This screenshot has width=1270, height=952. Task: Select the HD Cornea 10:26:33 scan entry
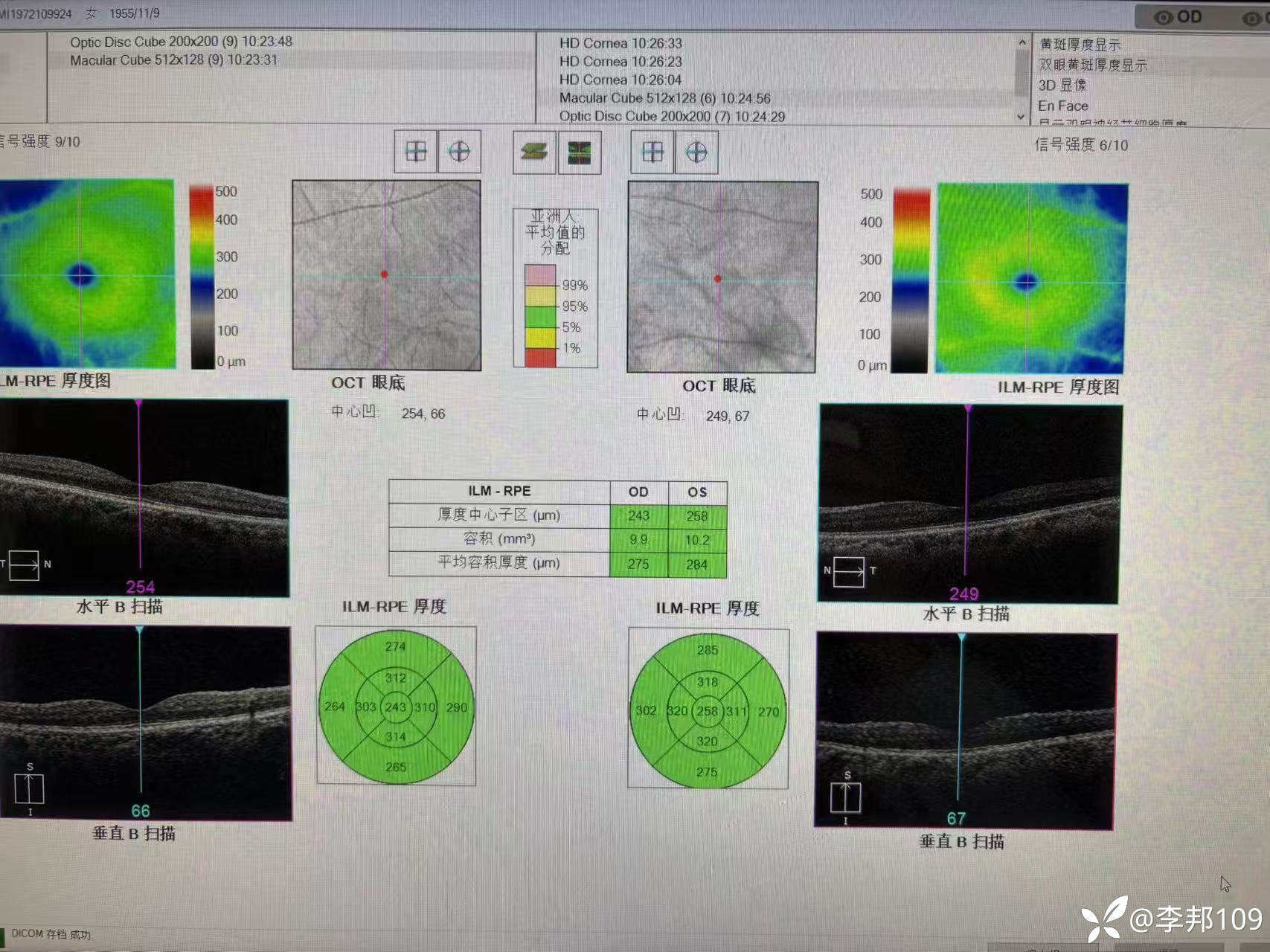point(620,43)
